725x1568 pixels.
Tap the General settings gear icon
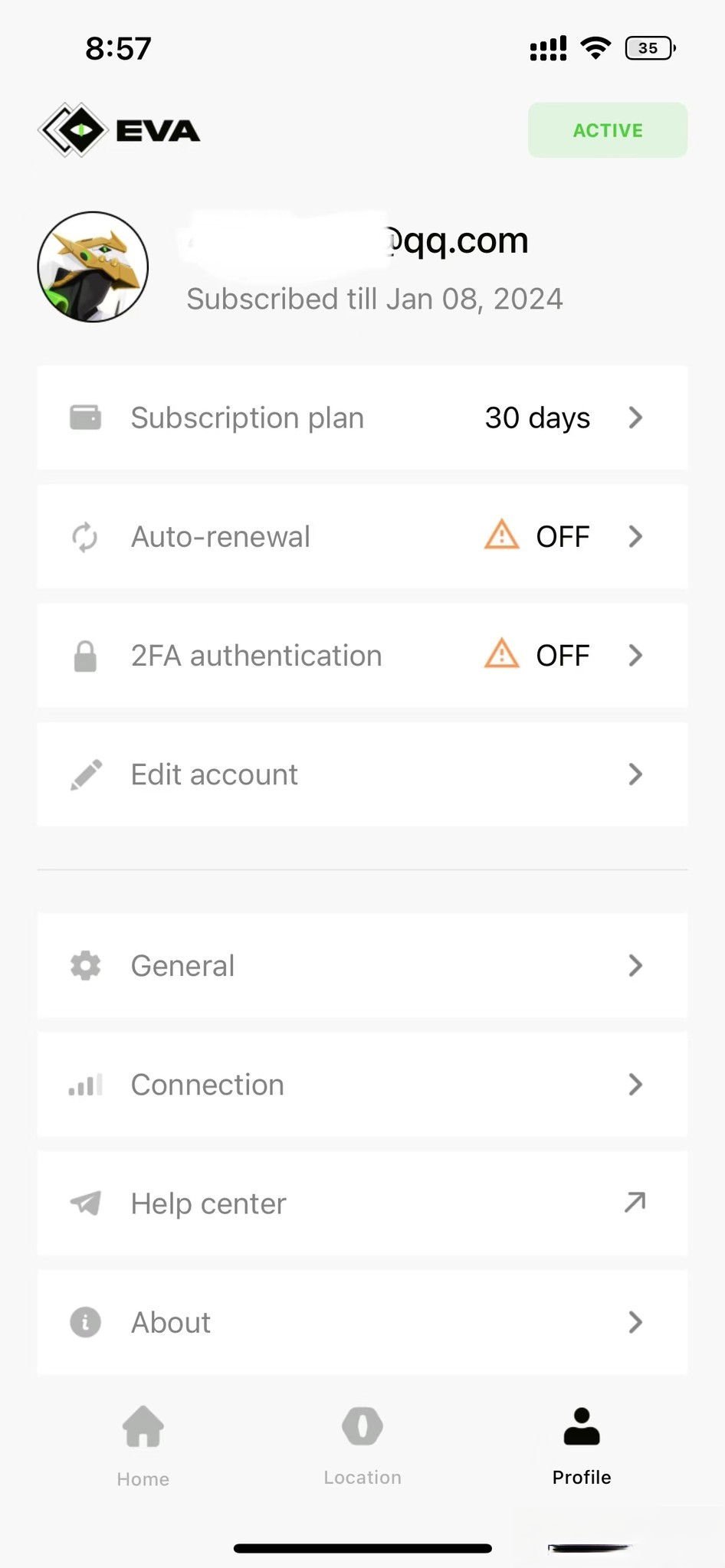pos(85,965)
